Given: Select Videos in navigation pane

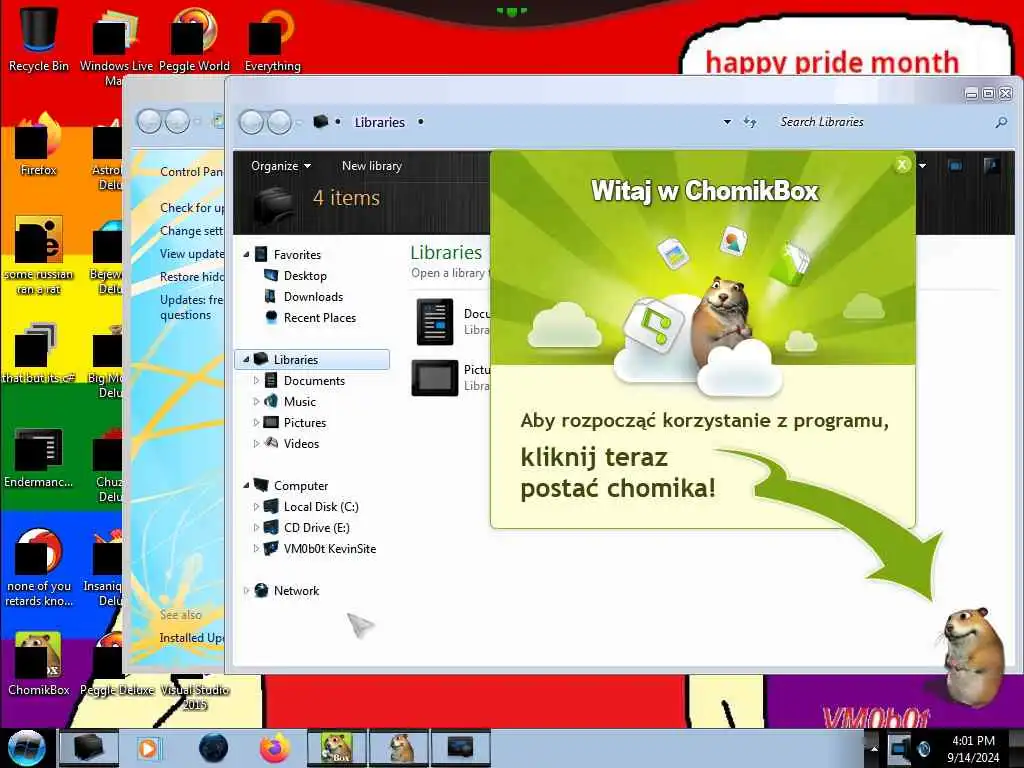Looking at the screenshot, I should point(301,443).
